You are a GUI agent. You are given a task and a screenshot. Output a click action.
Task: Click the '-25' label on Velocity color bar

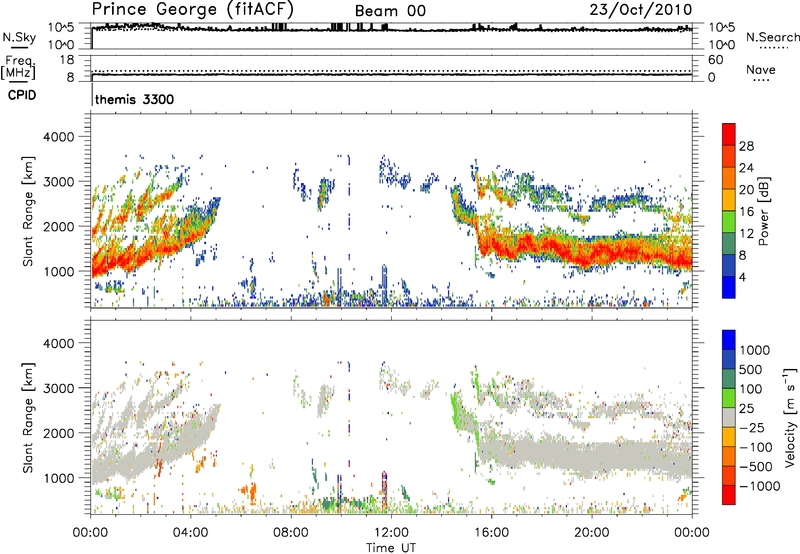click(751, 427)
